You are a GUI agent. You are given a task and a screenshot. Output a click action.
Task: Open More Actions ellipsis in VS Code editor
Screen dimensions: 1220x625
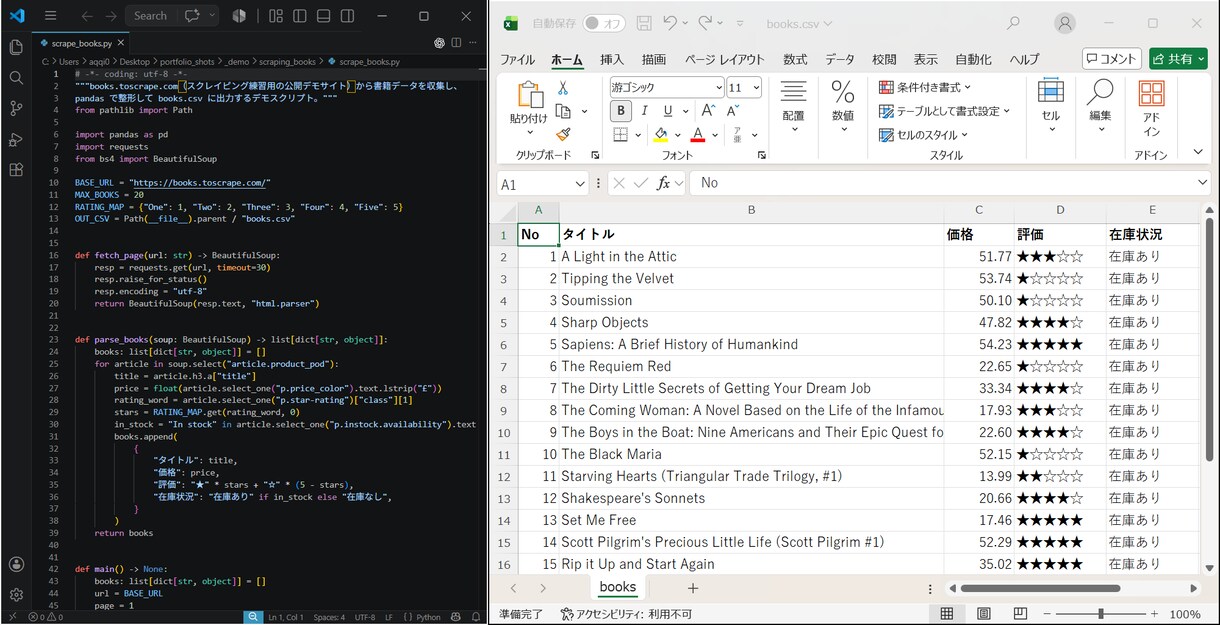coord(475,43)
